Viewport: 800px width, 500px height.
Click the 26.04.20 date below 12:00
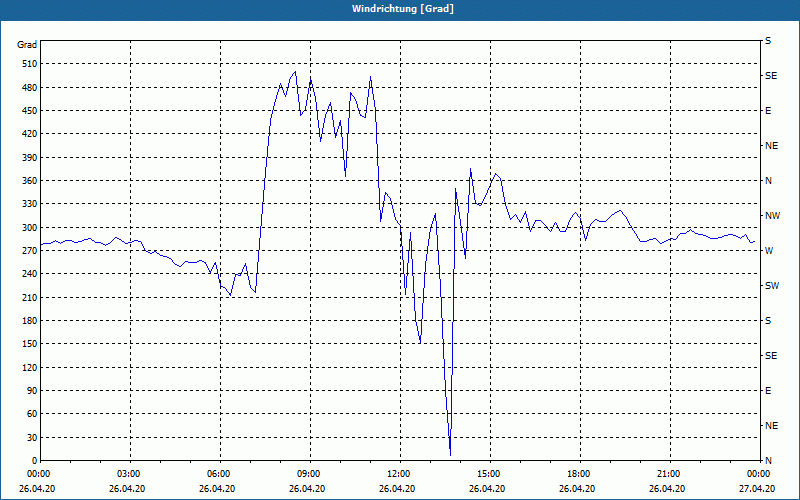(x=397, y=489)
